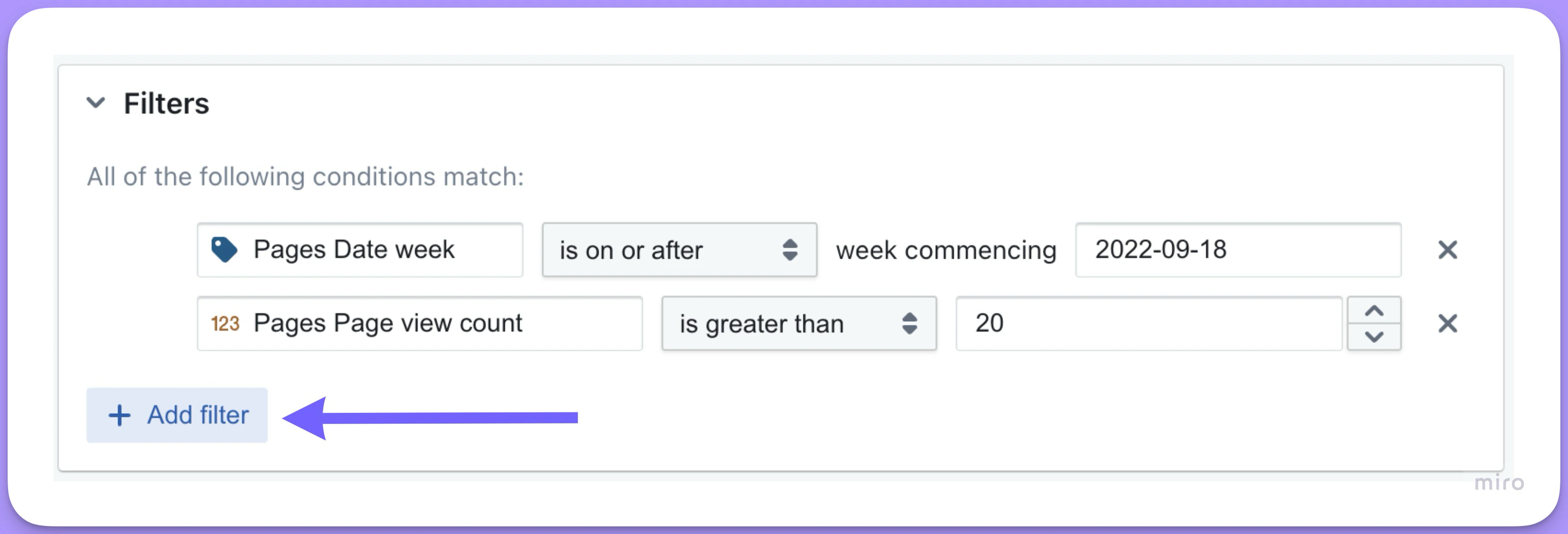Click the Filters heading text

coord(166,104)
